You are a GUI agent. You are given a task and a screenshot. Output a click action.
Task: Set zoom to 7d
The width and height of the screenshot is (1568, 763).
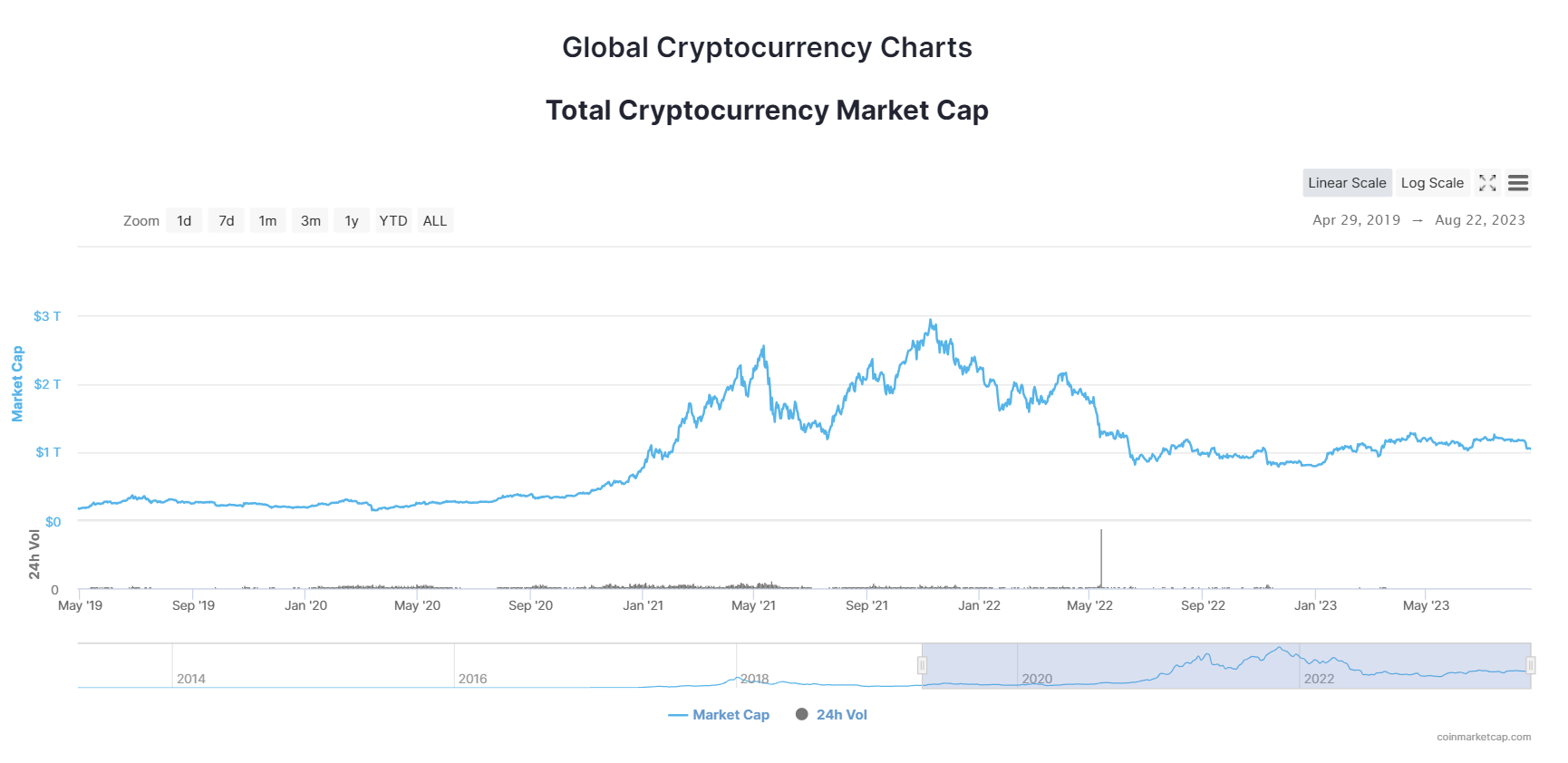coord(227,221)
